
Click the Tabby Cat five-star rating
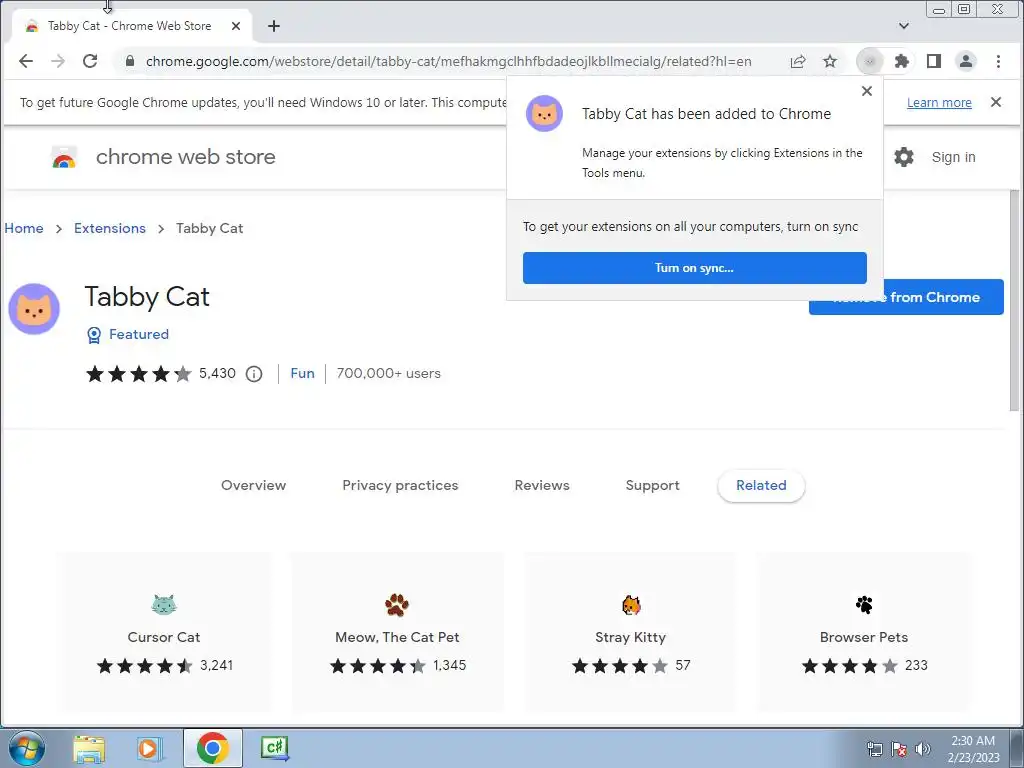138,374
